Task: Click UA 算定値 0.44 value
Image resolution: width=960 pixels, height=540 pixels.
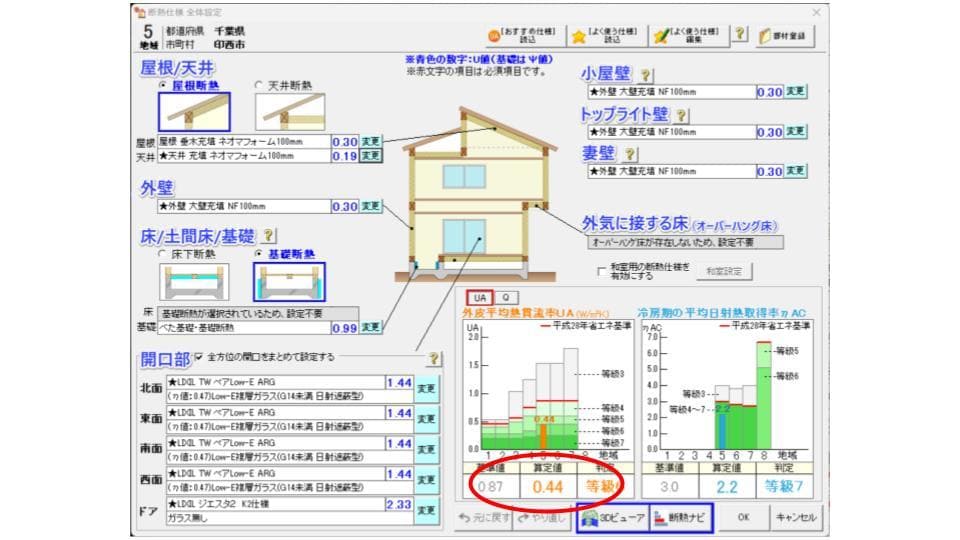Action: pos(547,486)
